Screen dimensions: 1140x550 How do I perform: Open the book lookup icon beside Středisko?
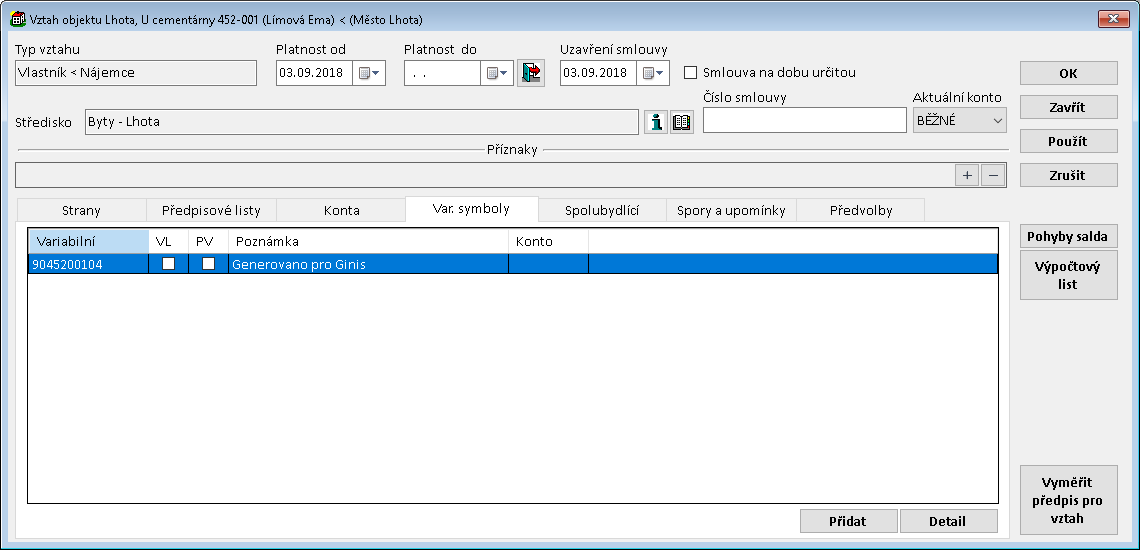click(682, 122)
